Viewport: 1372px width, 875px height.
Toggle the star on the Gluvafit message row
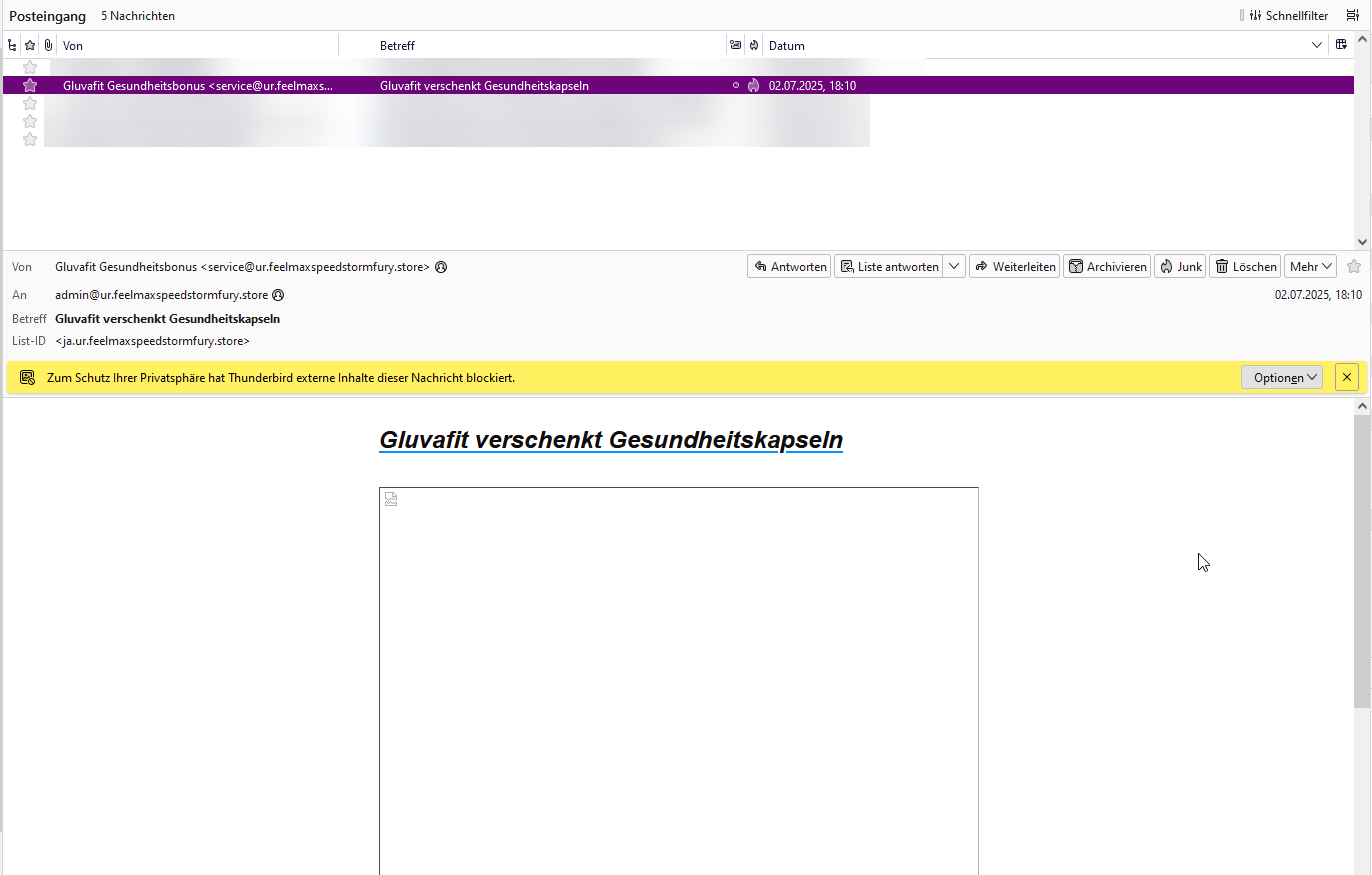pos(30,86)
